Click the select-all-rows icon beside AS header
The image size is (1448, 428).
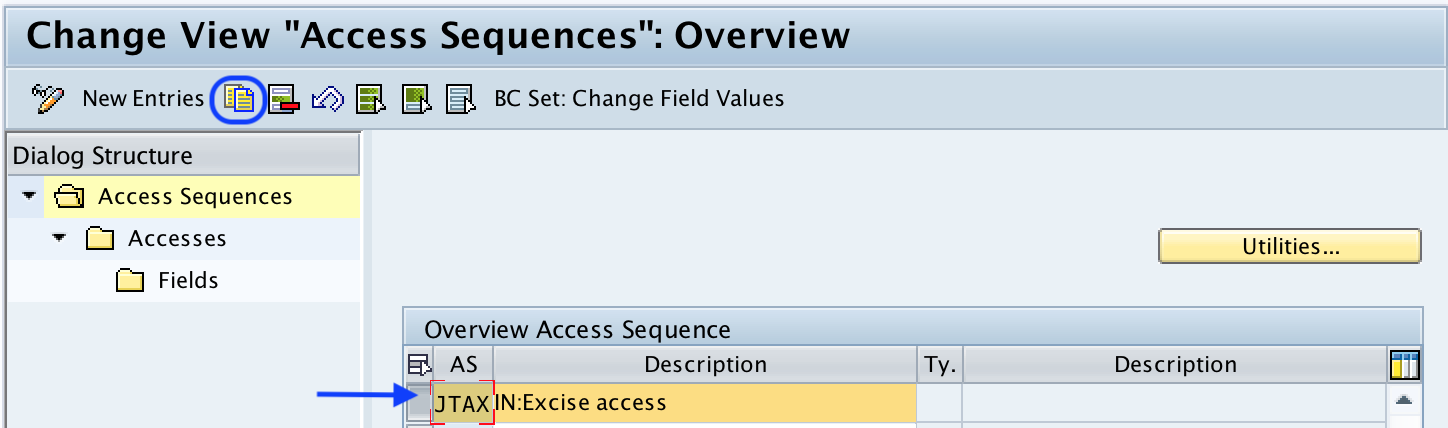pyautogui.click(x=417, y=365)
